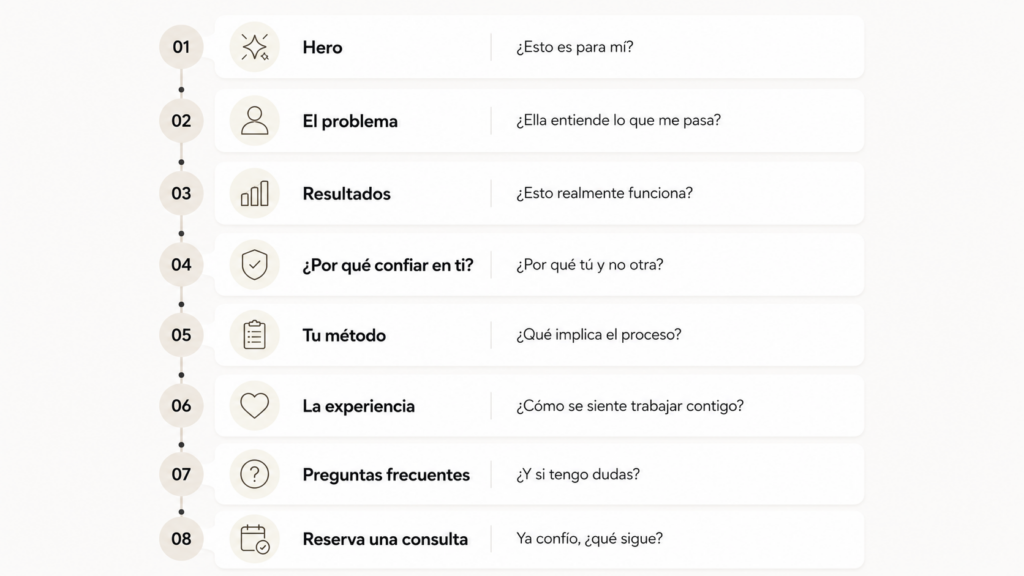Select the heart icon beside La experiencia
This screenshot has height=576, width=1024.
click(255, 406)
